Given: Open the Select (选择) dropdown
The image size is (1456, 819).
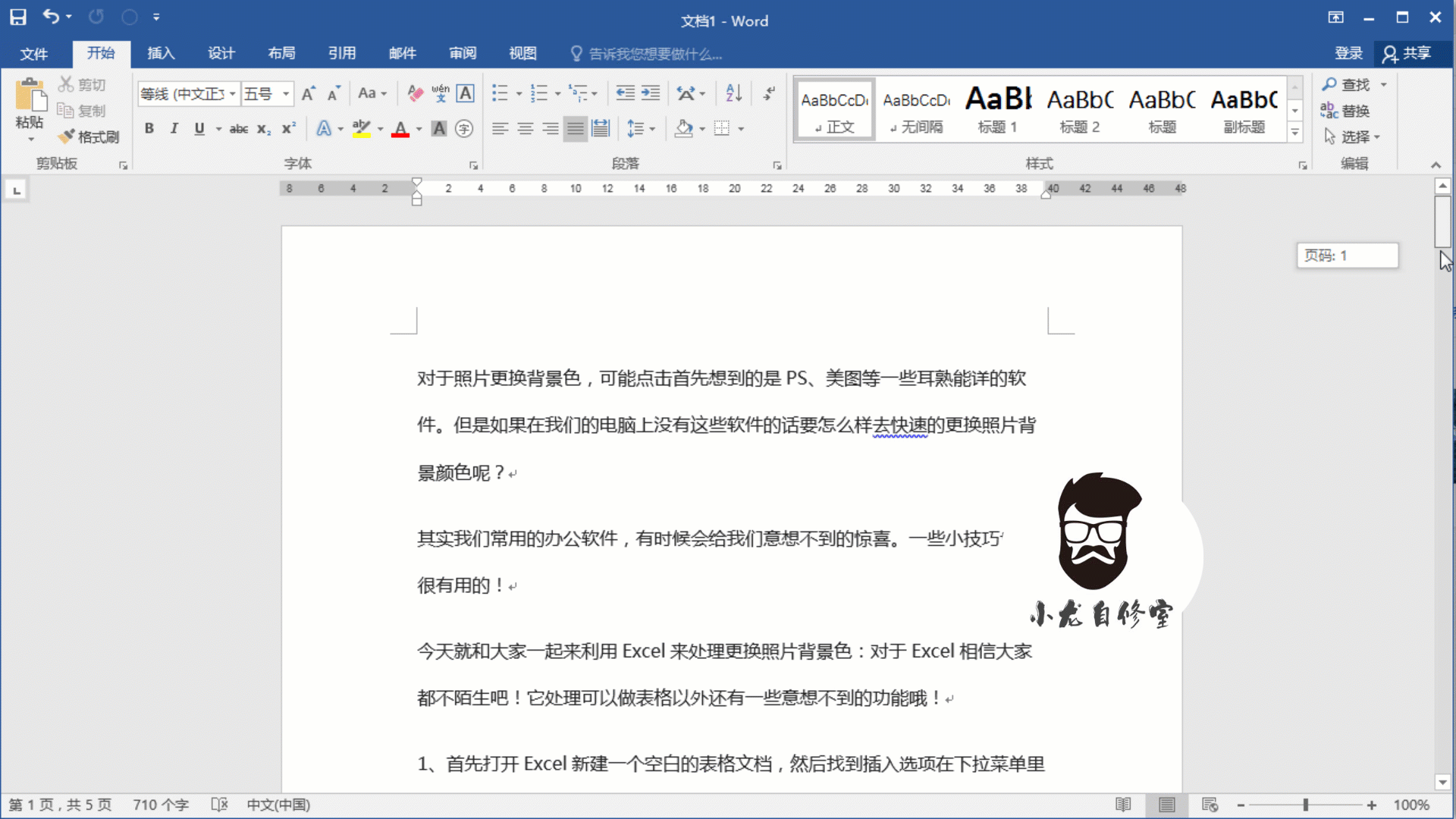Looking at the screenshot, I should tap(1352, 136).
